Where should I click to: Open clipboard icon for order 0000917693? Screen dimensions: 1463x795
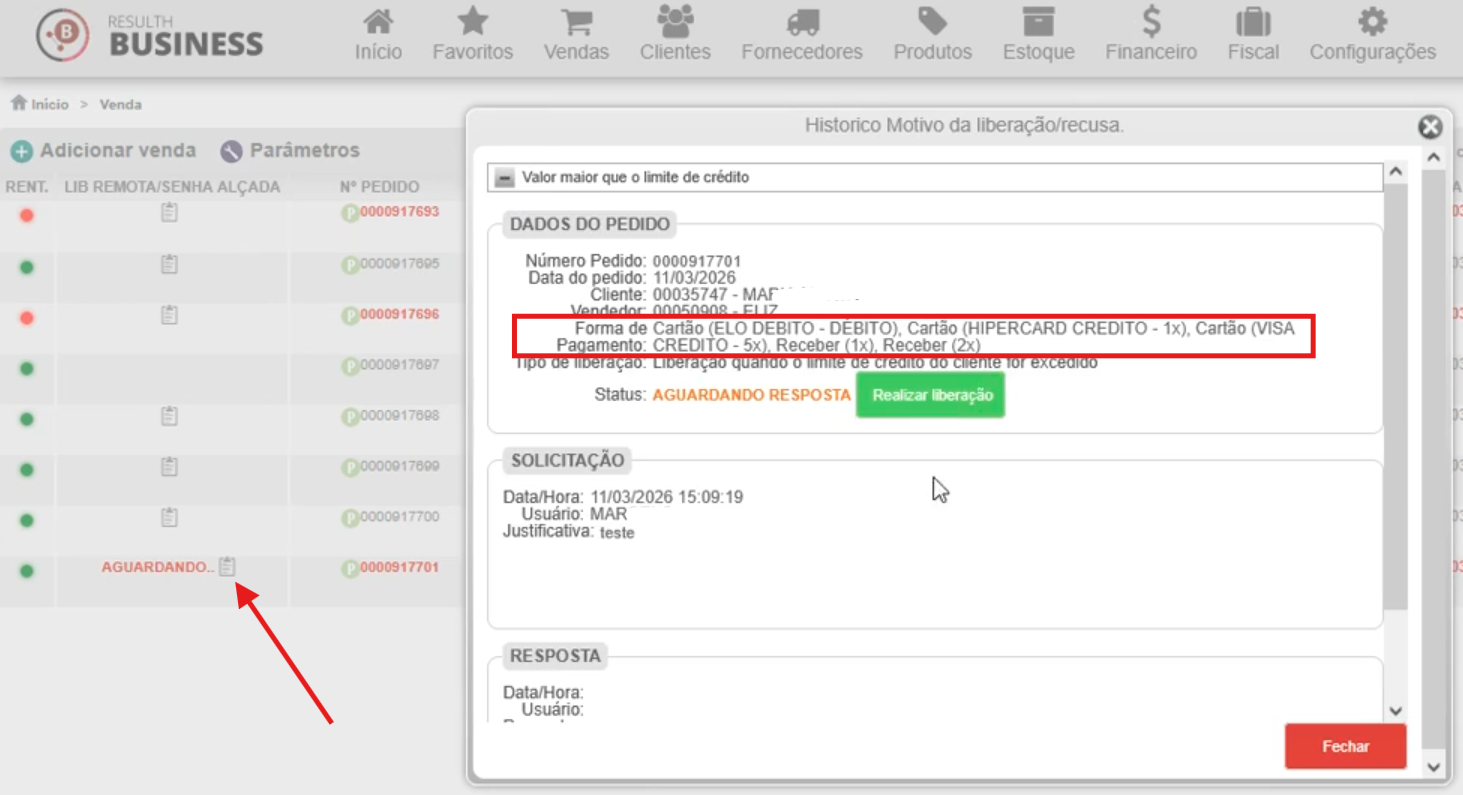169,212
